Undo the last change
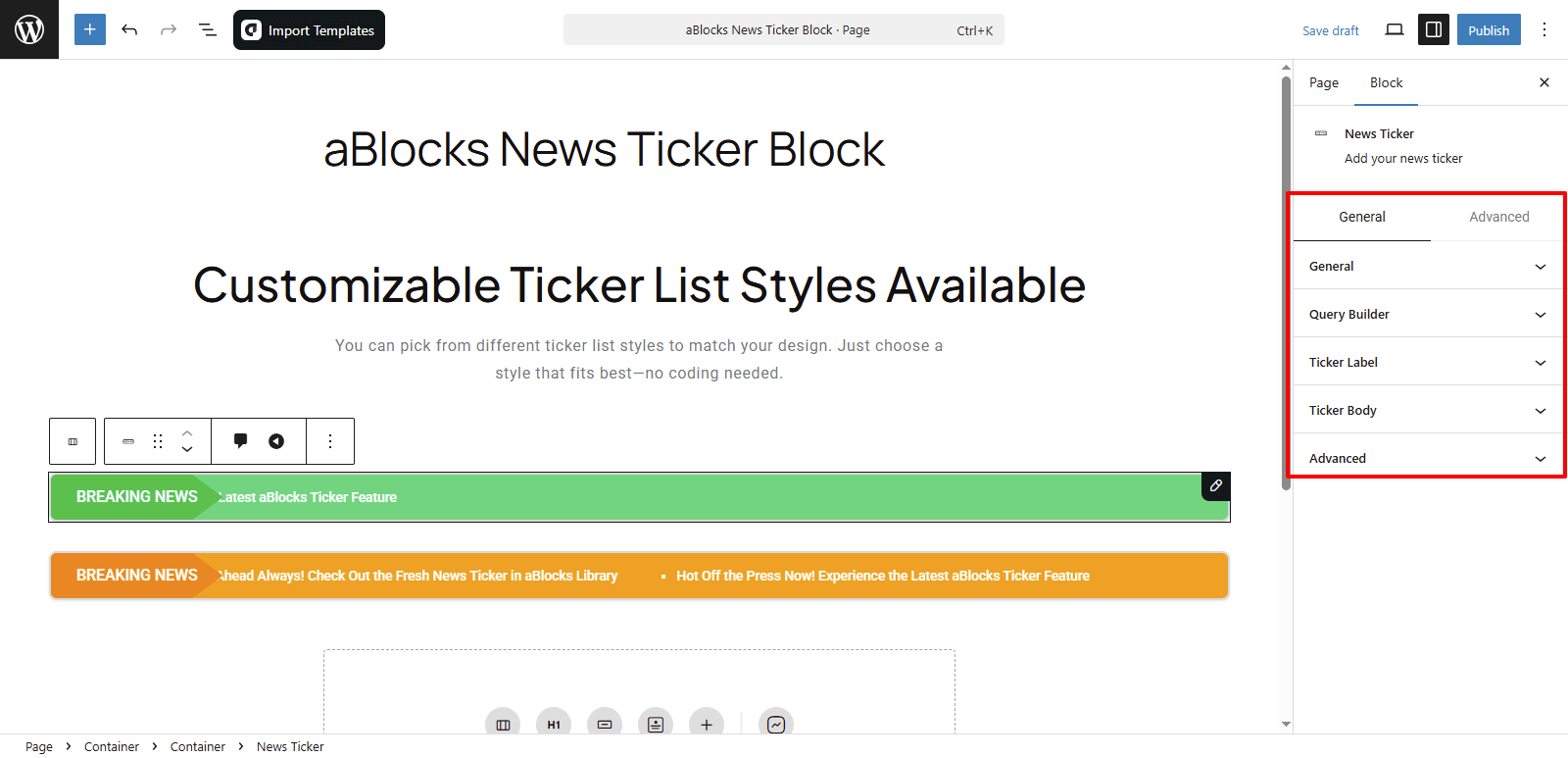1568x758 pixels. point(129,29)
